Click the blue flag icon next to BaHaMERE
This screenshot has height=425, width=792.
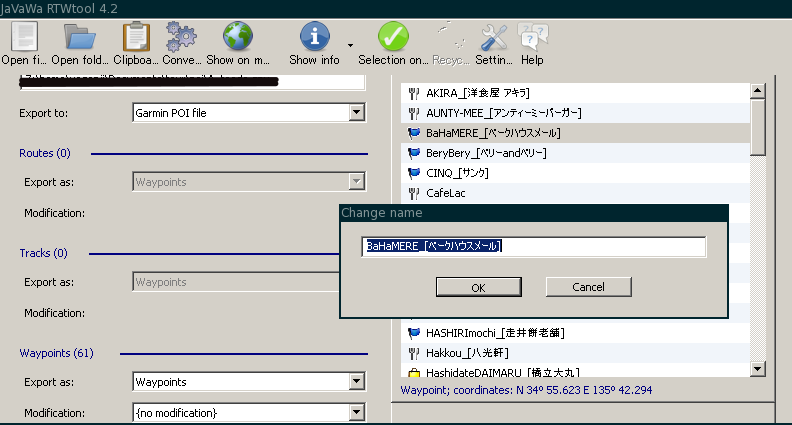414,133
